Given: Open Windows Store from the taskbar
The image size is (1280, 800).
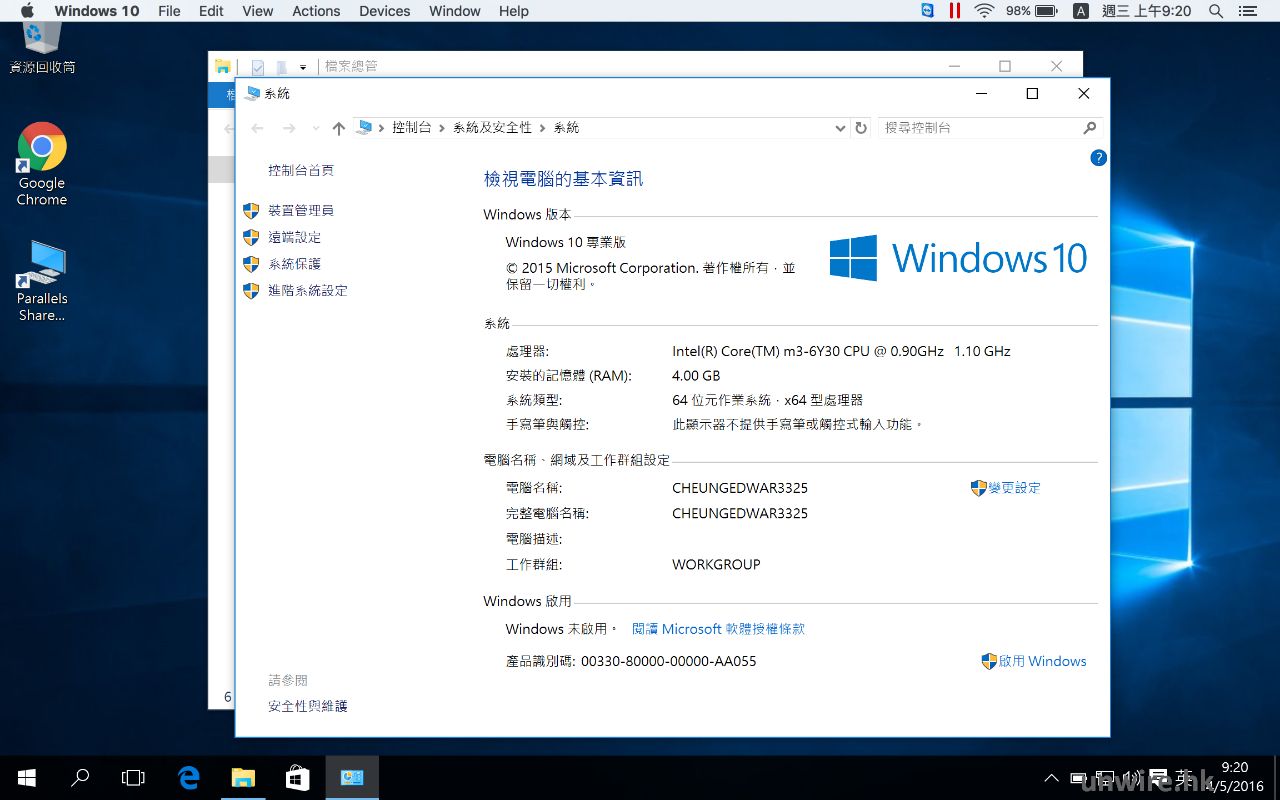Looking at the screenshot, I should pyautogui.click(x=297, y=777).
